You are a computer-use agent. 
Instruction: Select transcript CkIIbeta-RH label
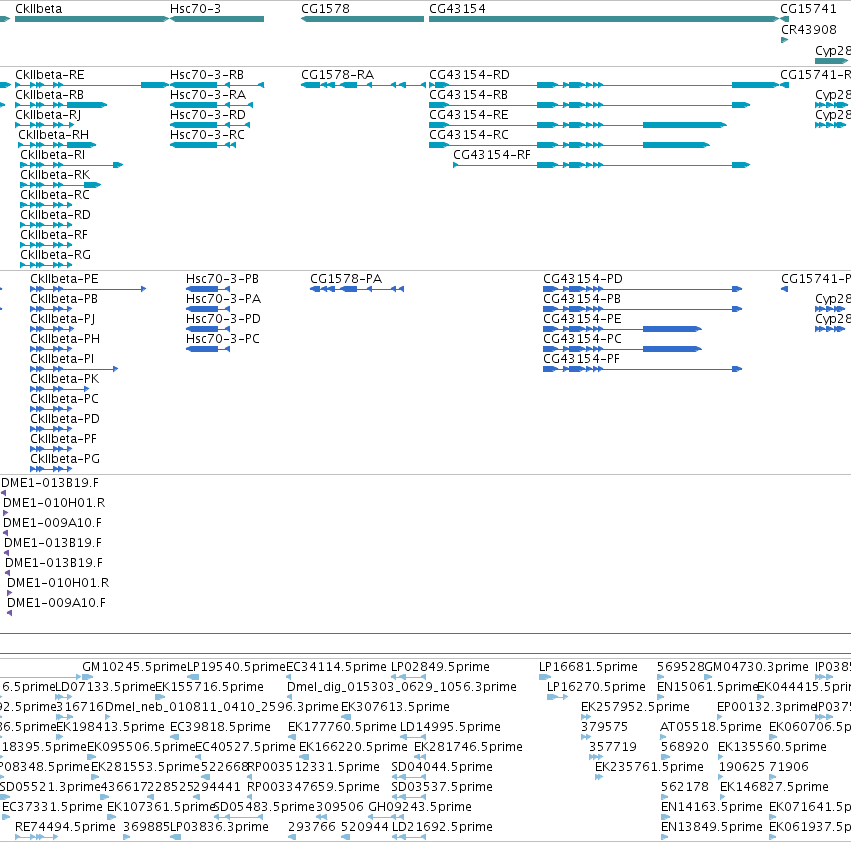point(54,135)
